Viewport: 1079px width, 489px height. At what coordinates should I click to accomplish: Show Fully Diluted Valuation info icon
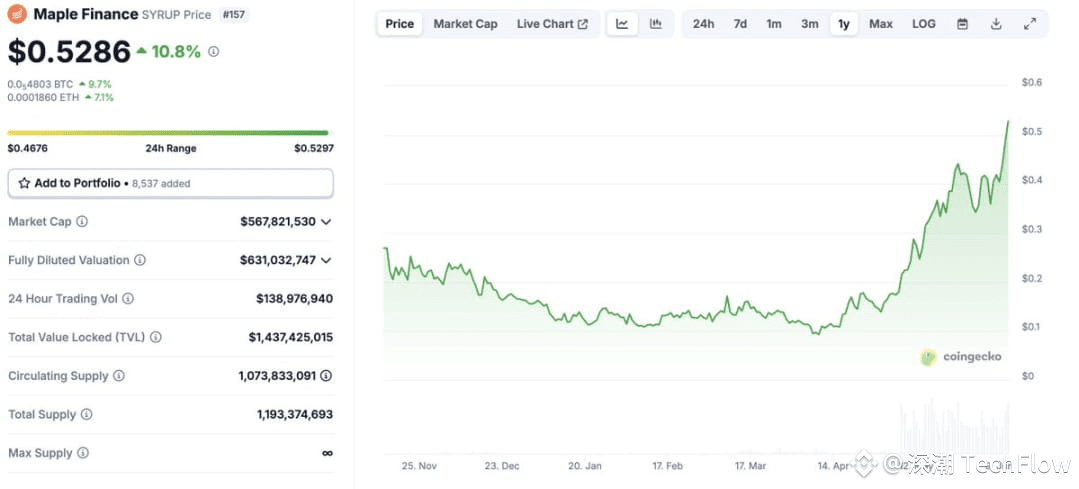click(x=140, y=260)
